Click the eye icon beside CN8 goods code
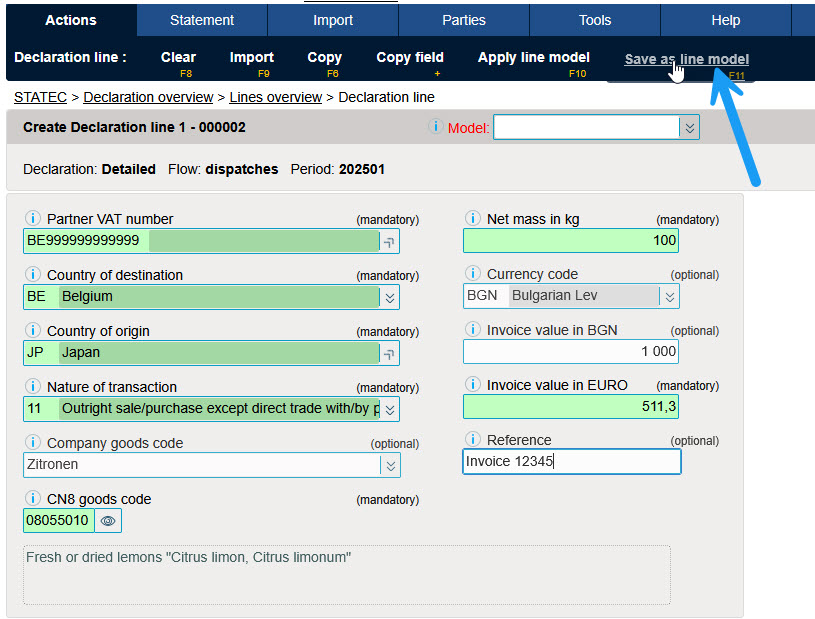Screen dimensions: 815x619 pyautogui.click(x=108, y=521)
